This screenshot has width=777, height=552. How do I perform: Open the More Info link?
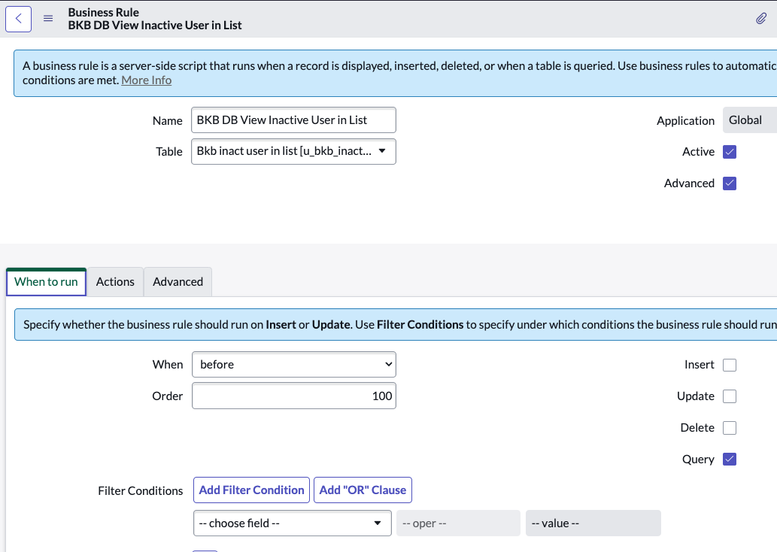(x=146, y=80)
